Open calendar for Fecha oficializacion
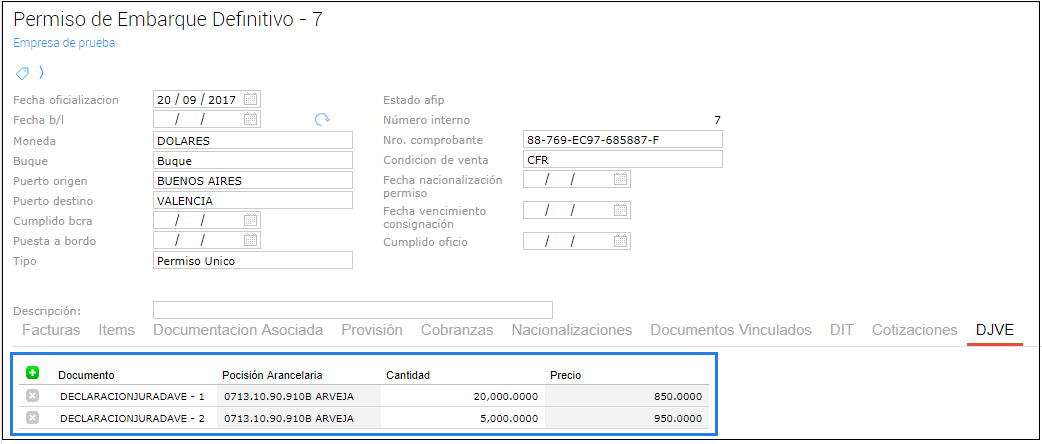This screenshot has height=444, width=1042. [x=251, y=99]
